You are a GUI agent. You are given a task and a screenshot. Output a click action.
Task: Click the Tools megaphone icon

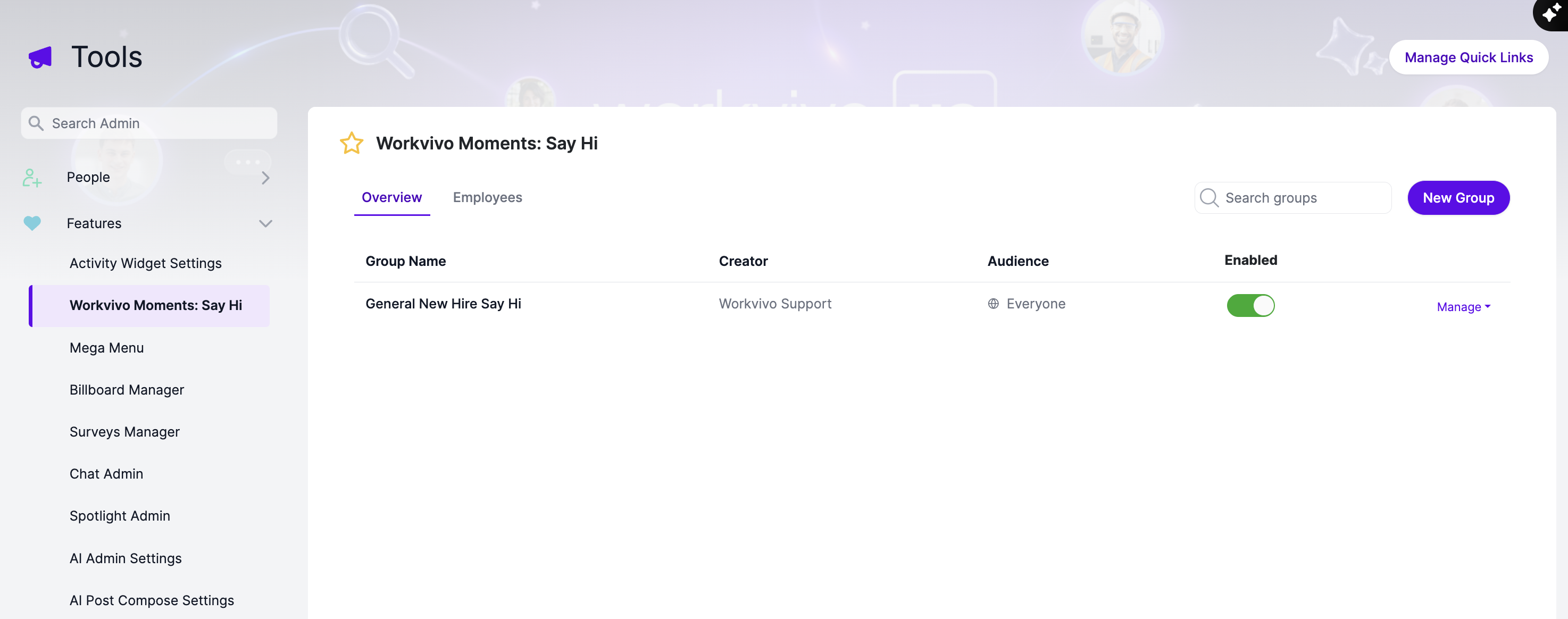pyautogui.click(x=40, y=58)
